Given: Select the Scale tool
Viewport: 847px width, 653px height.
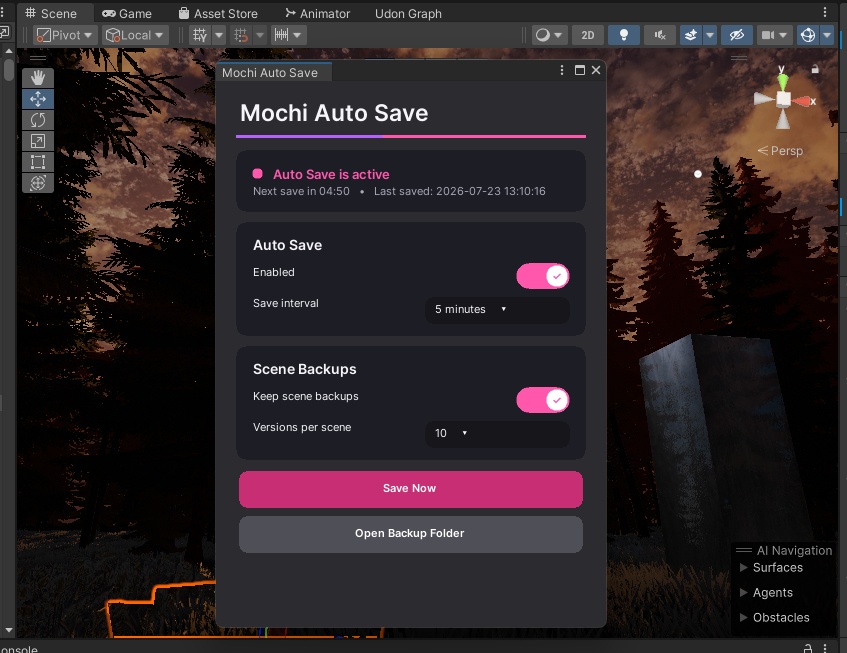Looking at the screenshot, I should click(x=38, y=141).
